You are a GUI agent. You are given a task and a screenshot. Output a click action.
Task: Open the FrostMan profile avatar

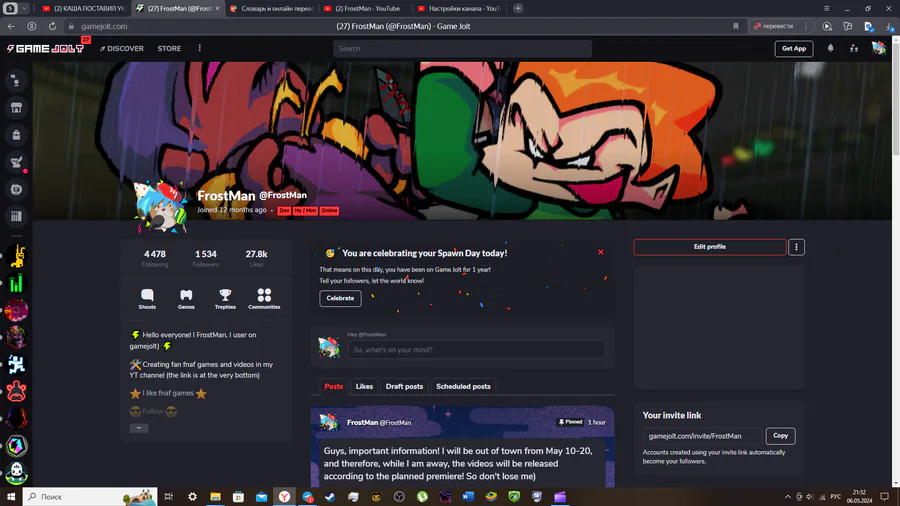161,208
